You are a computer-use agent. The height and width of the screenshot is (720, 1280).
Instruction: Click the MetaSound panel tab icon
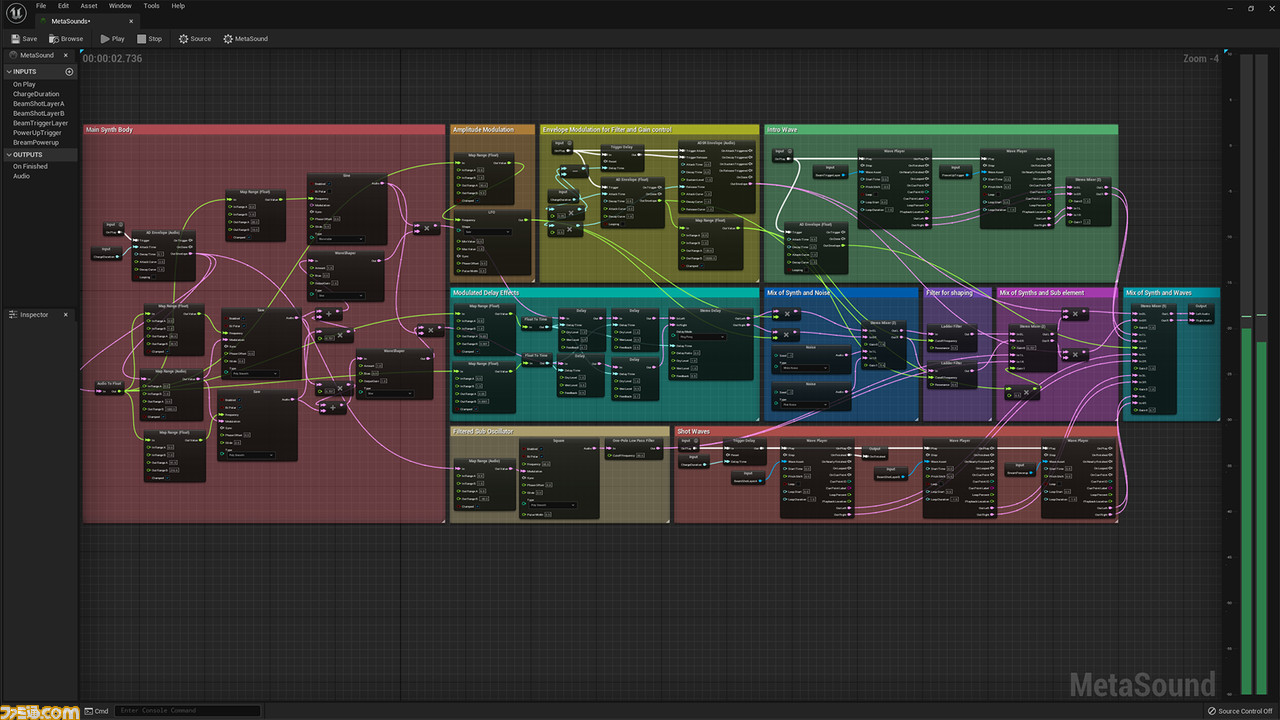coord(14,55)
